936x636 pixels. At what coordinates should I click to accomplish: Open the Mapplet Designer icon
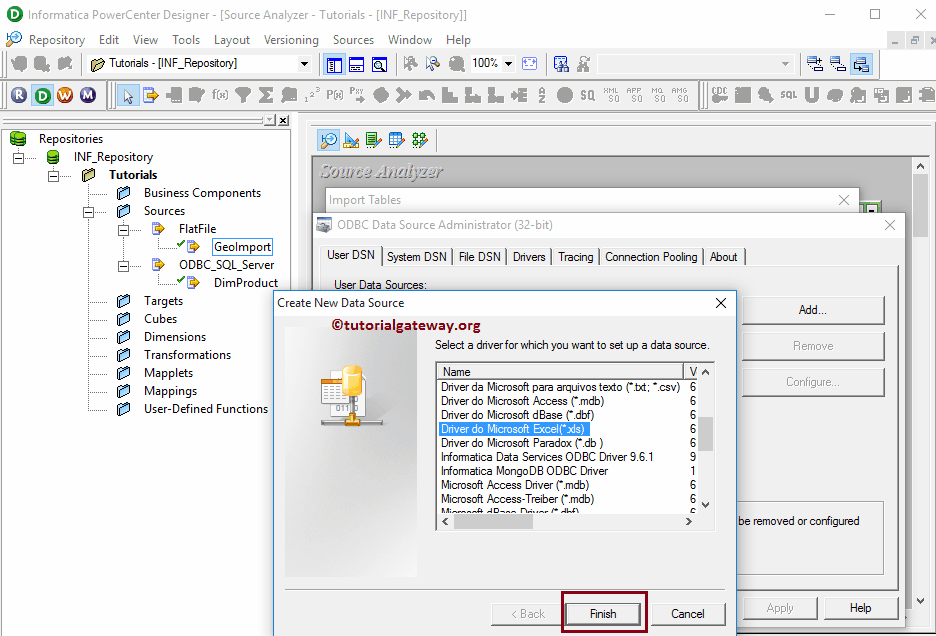pyautogui.click(x=394, y=140)
